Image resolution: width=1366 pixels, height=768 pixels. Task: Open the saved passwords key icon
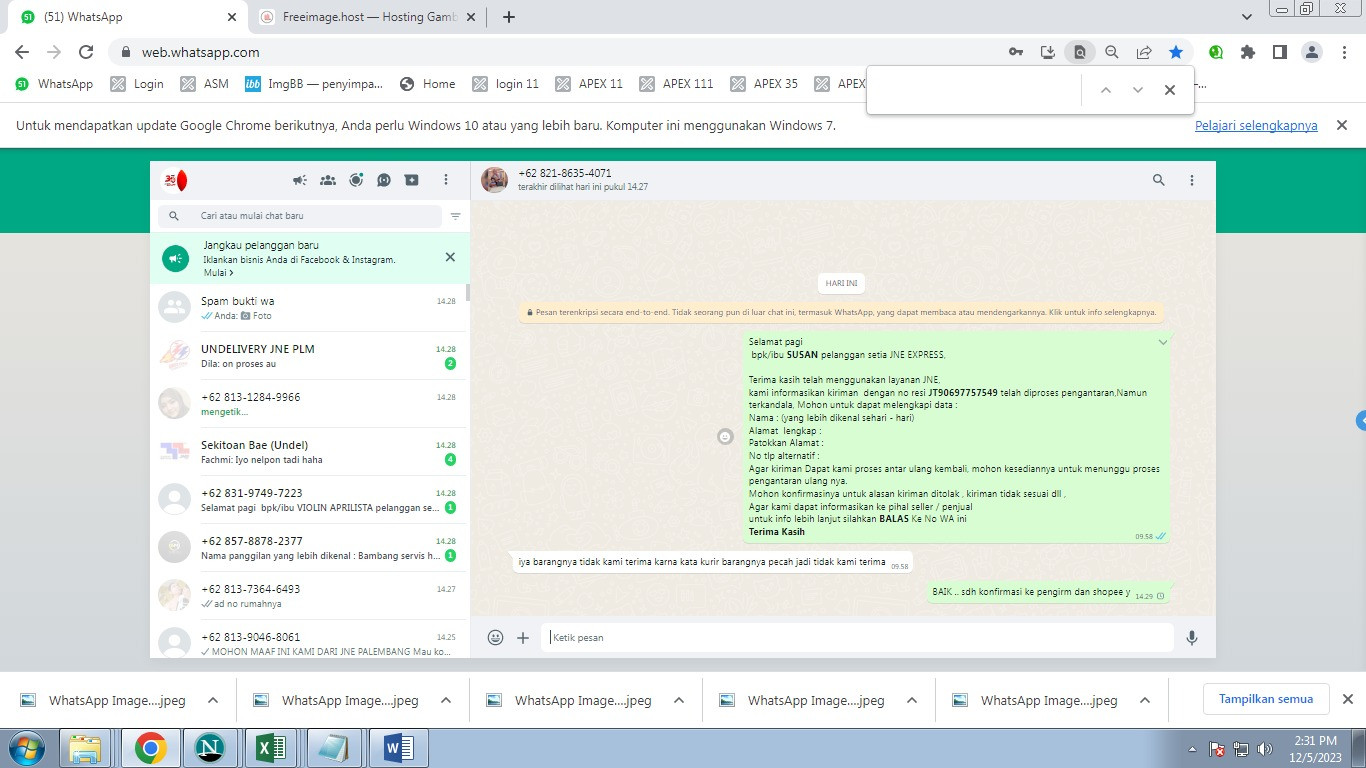click(x=1015, y=52)
